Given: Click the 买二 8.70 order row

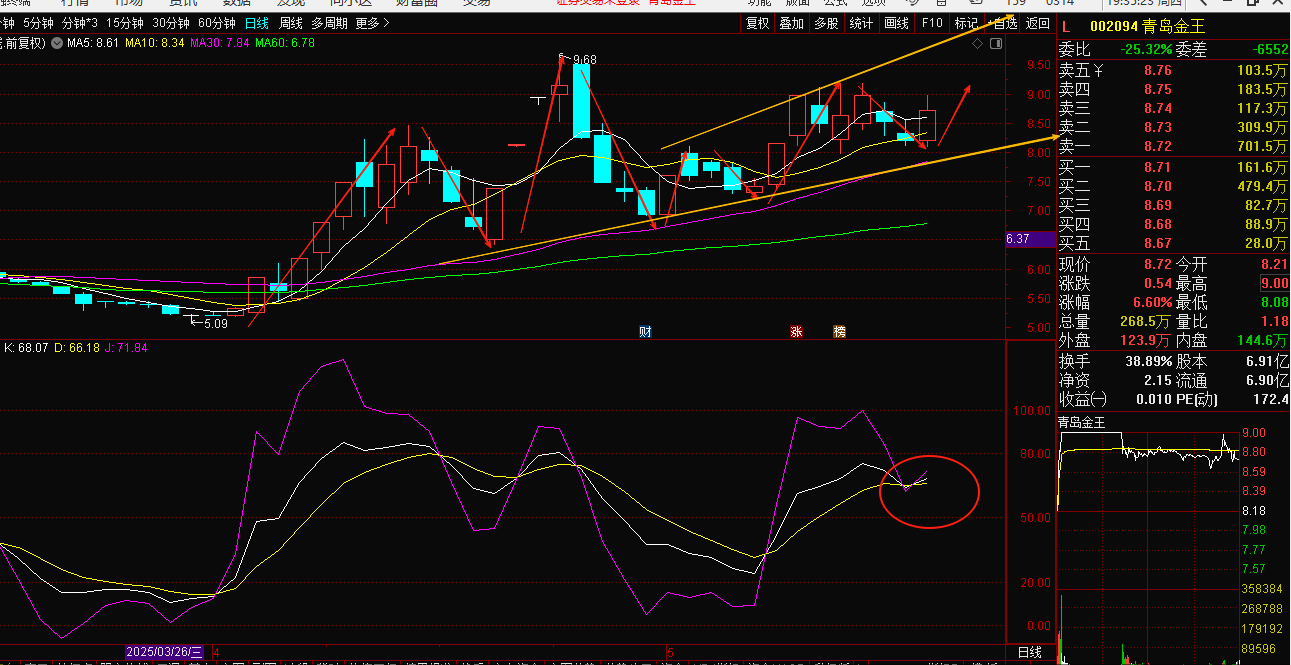Looking at the screenshot, I should click(x=1173, y=186).
